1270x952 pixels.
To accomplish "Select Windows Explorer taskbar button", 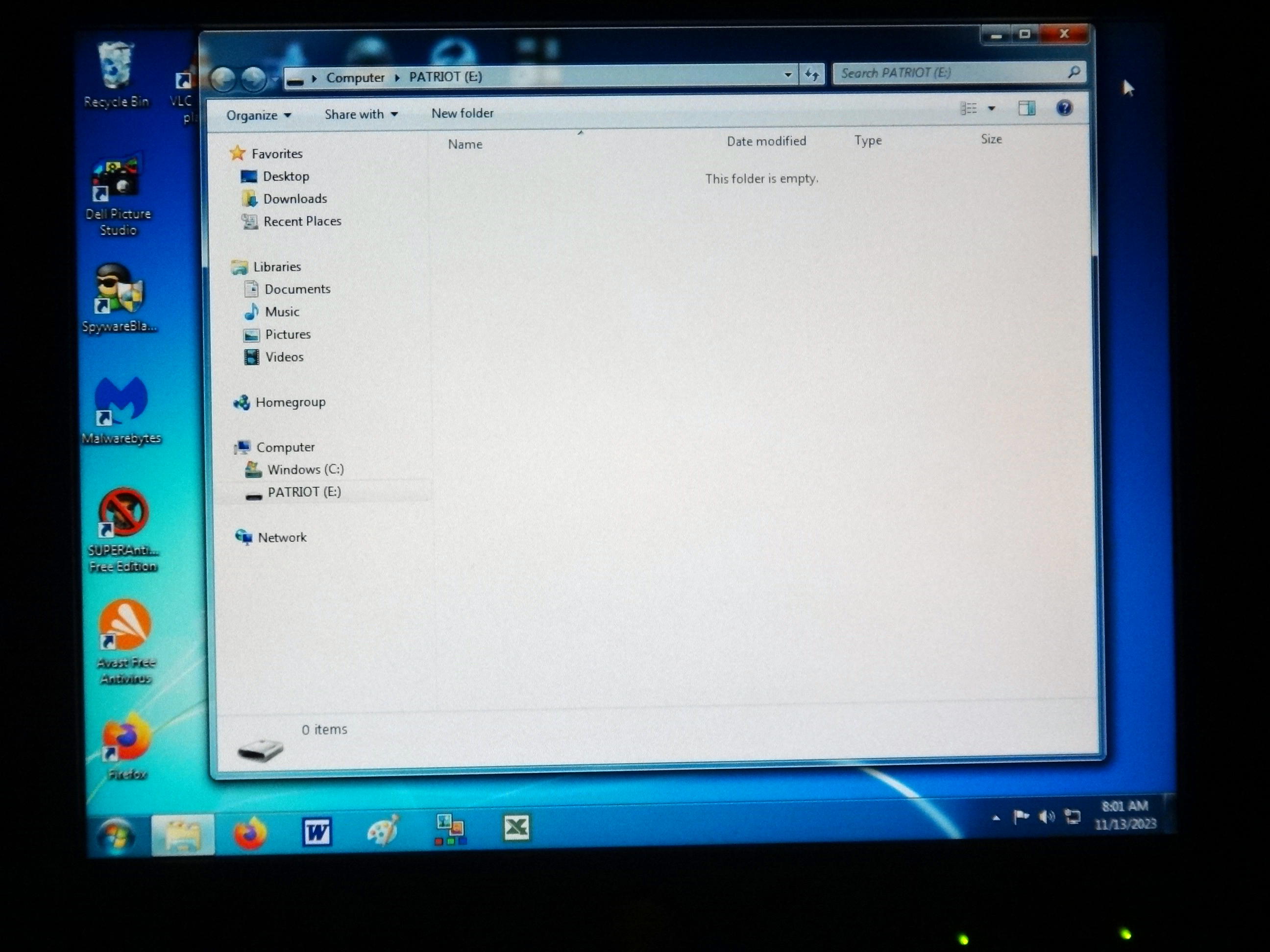I will click(x=183, y=834).
